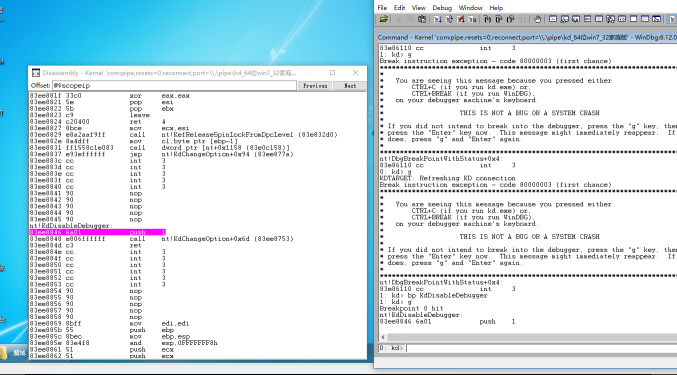Click the Copy toolbar icon
Viewport: 677px width, 375px height.
pos(410,19)
